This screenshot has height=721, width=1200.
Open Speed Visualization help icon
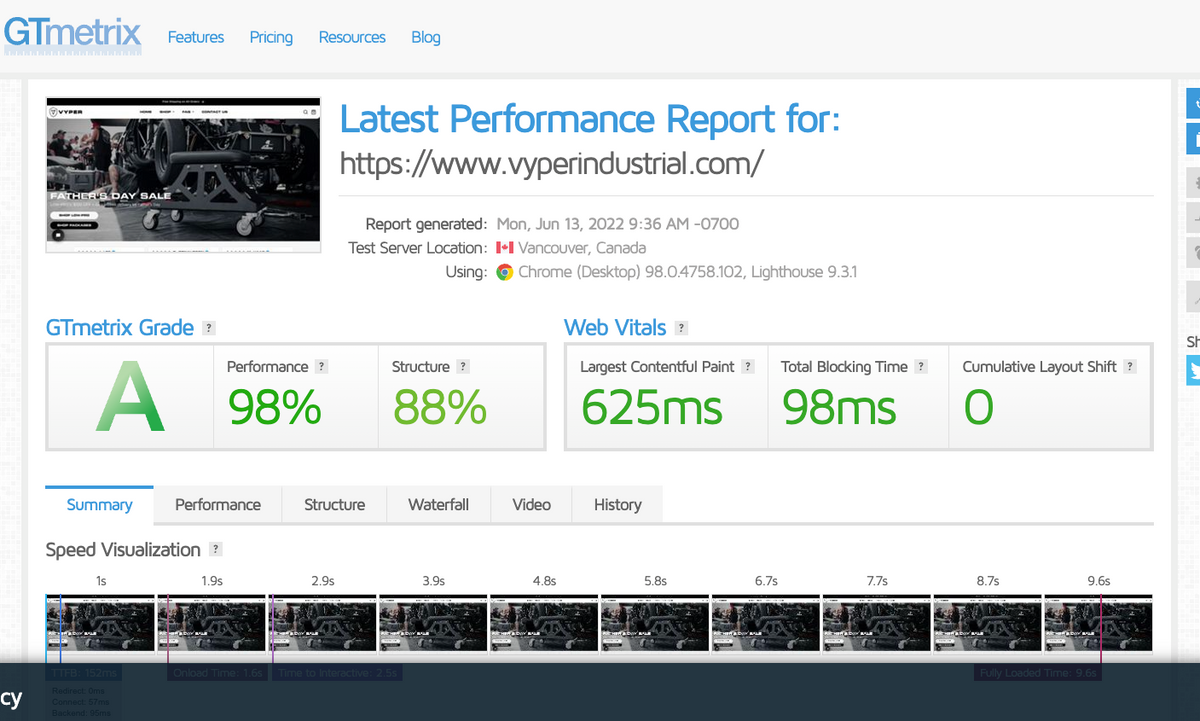pyautogui.click(x=215, y=550)
